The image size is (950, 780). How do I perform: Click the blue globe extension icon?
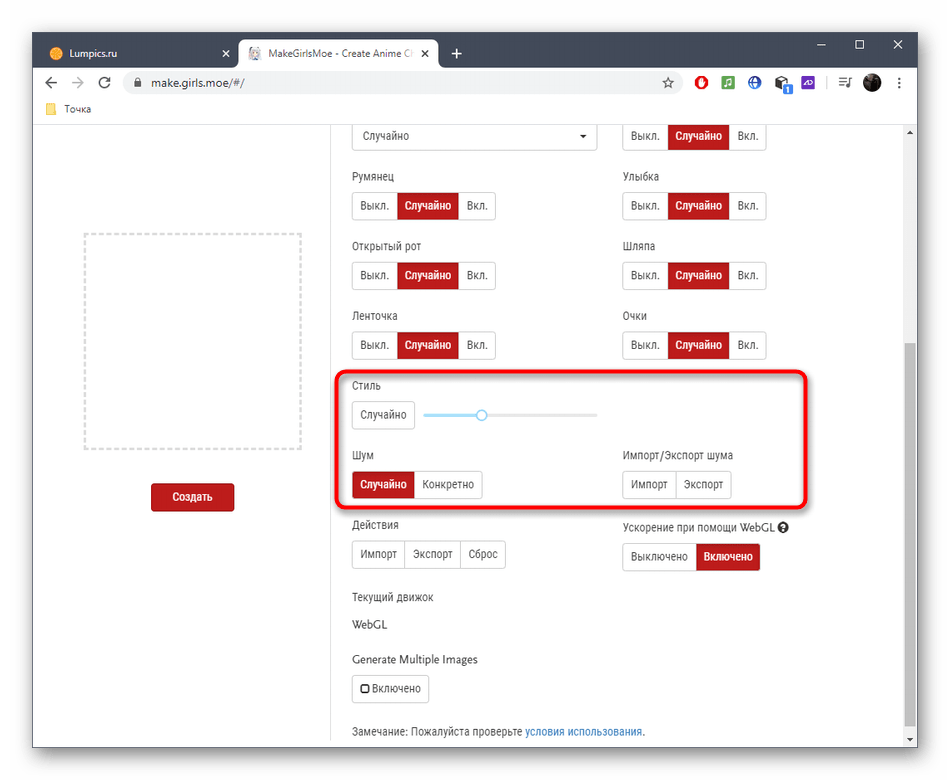tap(755, 83)
